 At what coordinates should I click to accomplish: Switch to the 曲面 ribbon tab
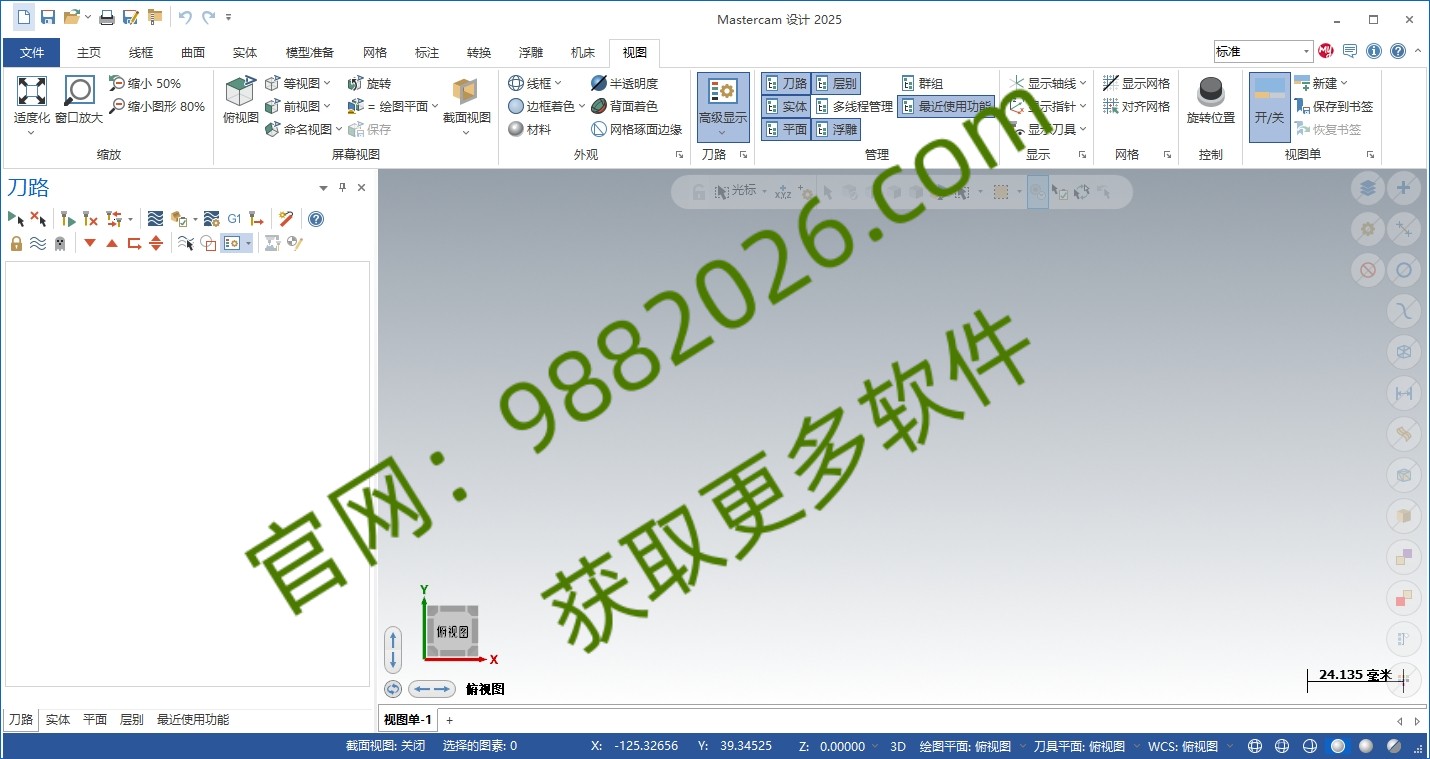tap(193, 53)
